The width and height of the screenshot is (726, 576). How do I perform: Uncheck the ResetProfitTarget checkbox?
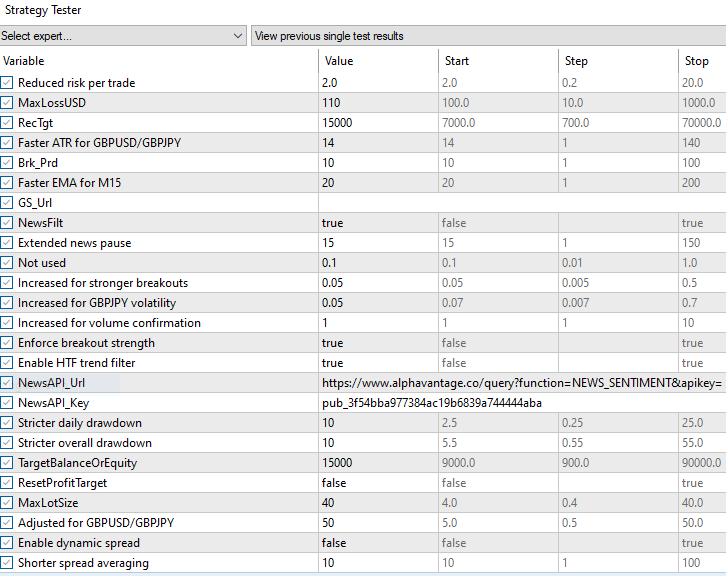pos(8,483)
